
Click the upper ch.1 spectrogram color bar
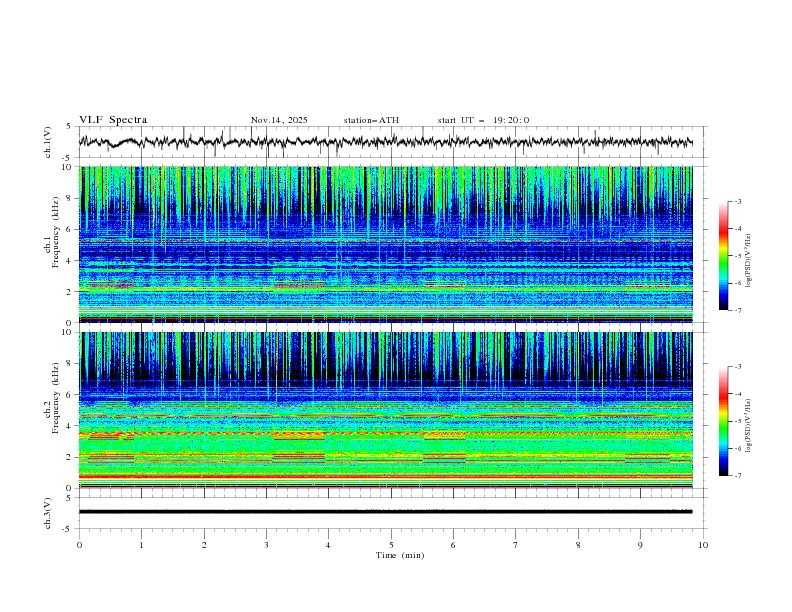click(x=723, y=256)
